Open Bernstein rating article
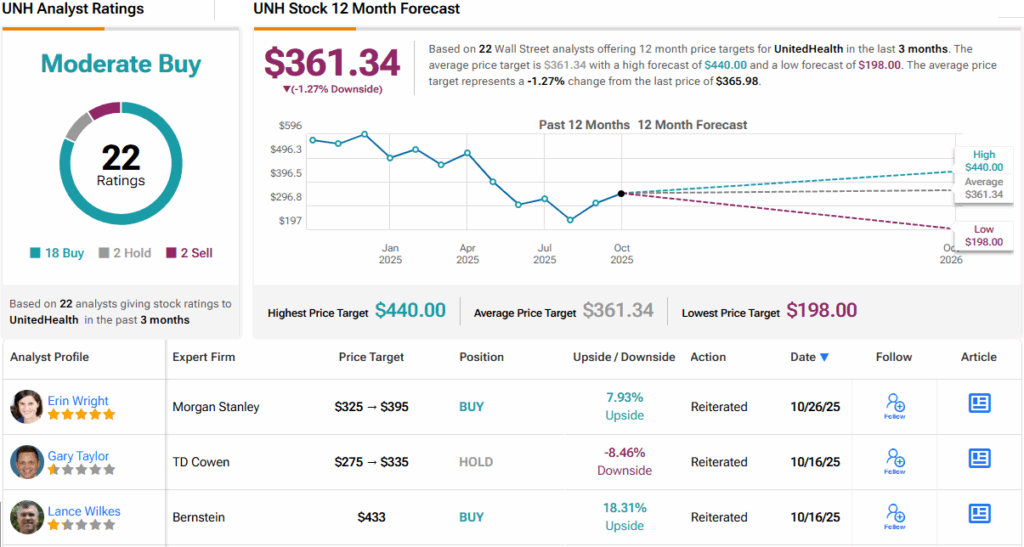This screenshot has width=1024, height=547. (x=979, y=514)
